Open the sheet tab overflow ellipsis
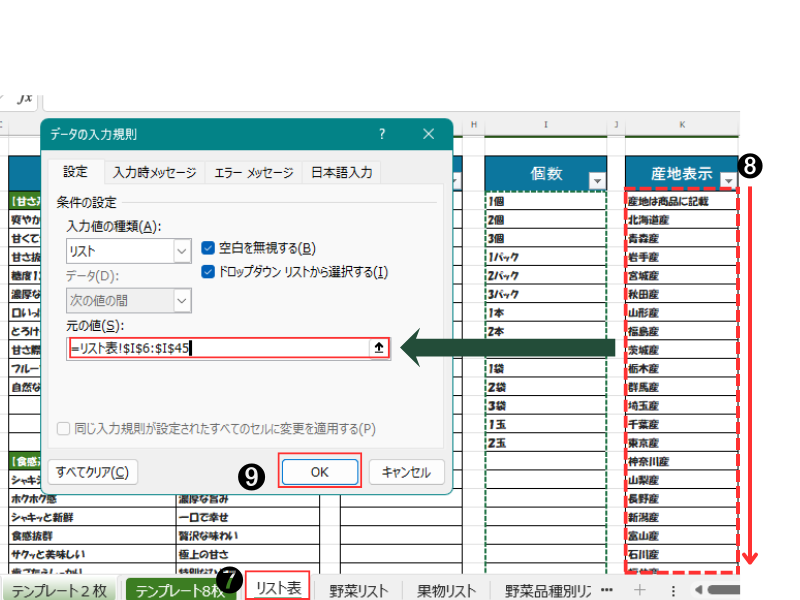 607,589
